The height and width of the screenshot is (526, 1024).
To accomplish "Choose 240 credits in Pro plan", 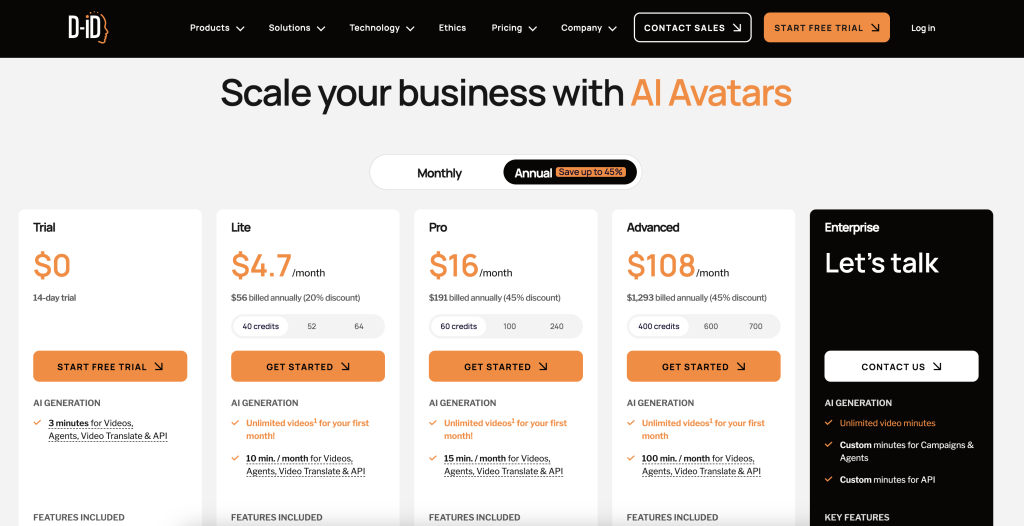I will [556, 326].
